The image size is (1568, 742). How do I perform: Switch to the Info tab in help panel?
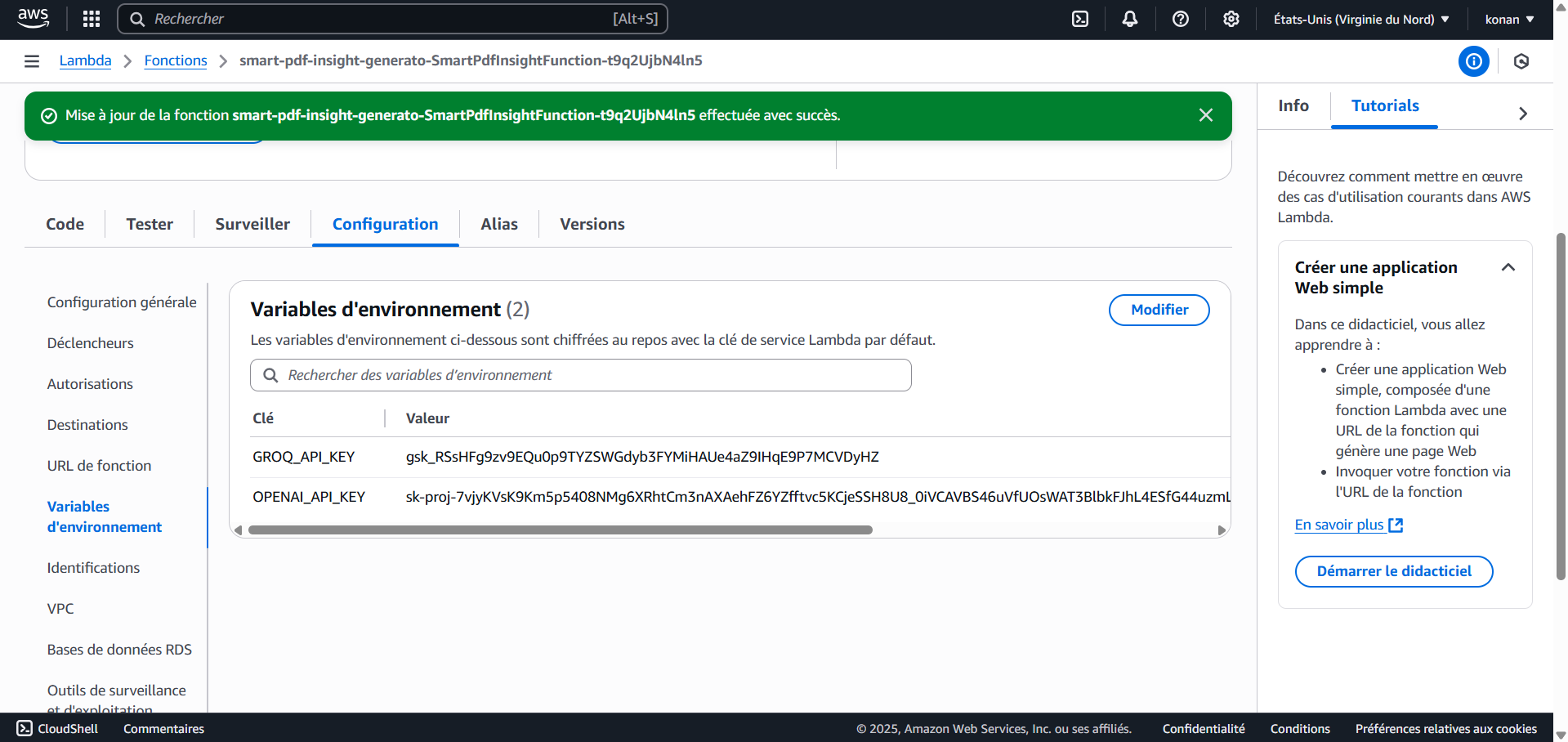(1293, 105)
